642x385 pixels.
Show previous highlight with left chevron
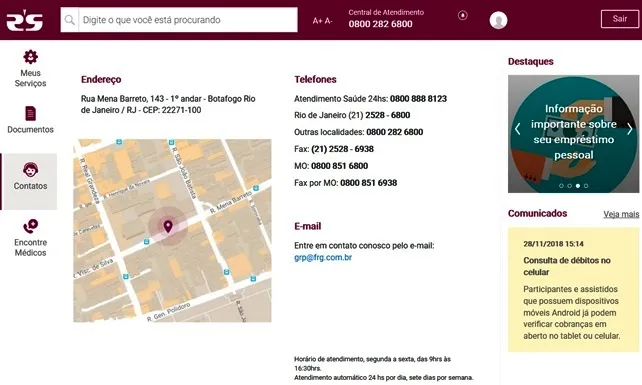[x=518, y=129]
